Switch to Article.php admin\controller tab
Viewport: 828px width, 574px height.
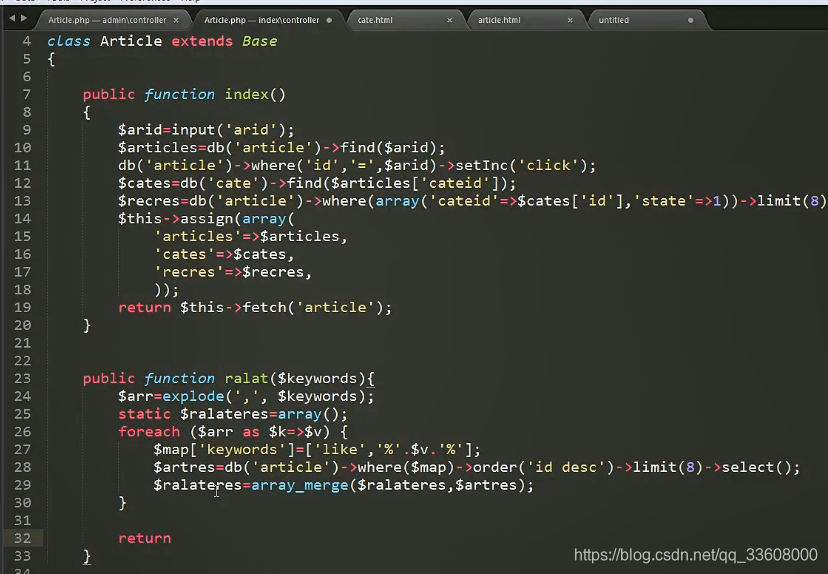pos(107,20)
